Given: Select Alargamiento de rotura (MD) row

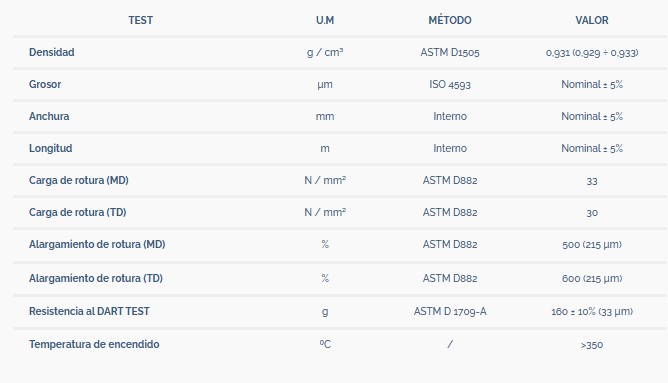Looking at the screenshot, I should click(339, 245).
